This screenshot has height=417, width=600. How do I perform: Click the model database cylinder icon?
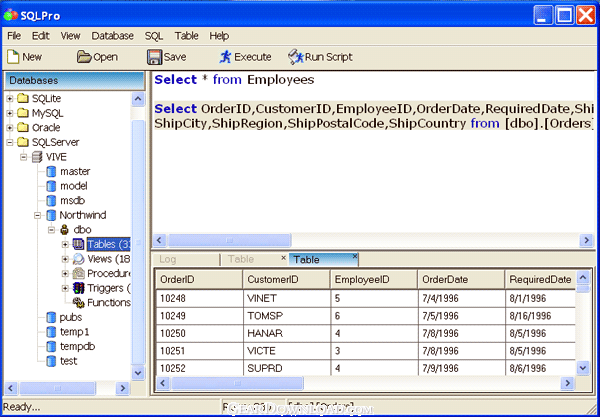pos(51,186)
